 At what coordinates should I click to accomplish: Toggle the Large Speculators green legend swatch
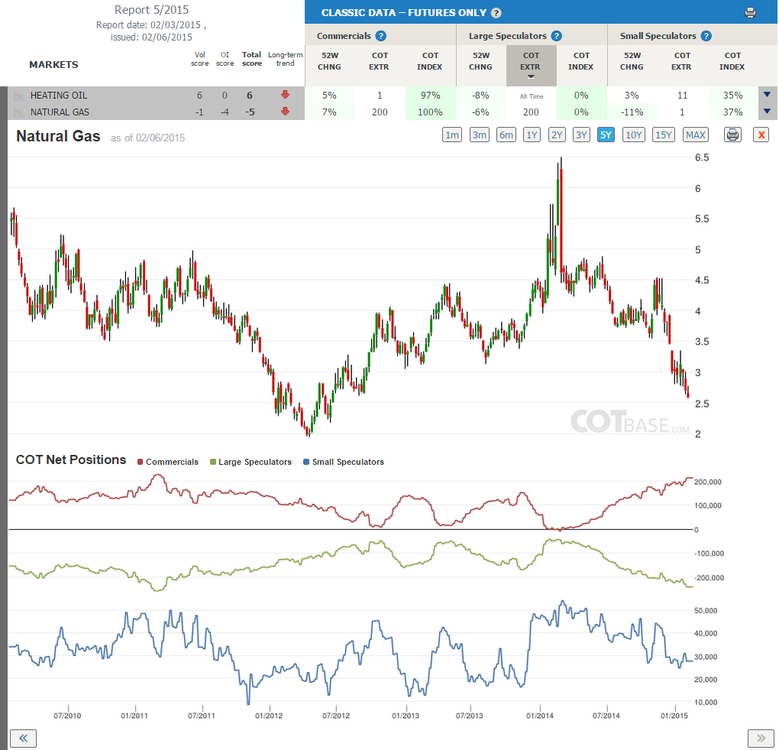[213, 462]
